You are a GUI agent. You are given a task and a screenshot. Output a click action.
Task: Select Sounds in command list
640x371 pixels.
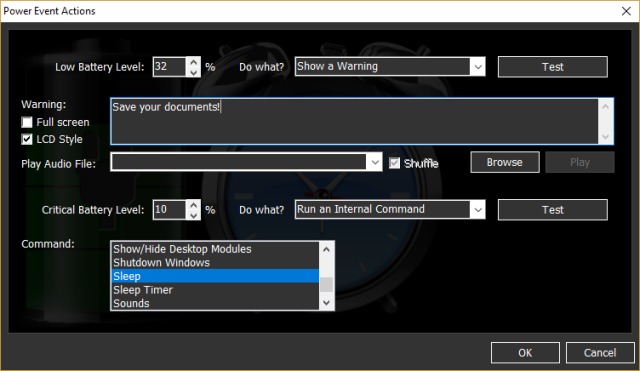[215, 303]
